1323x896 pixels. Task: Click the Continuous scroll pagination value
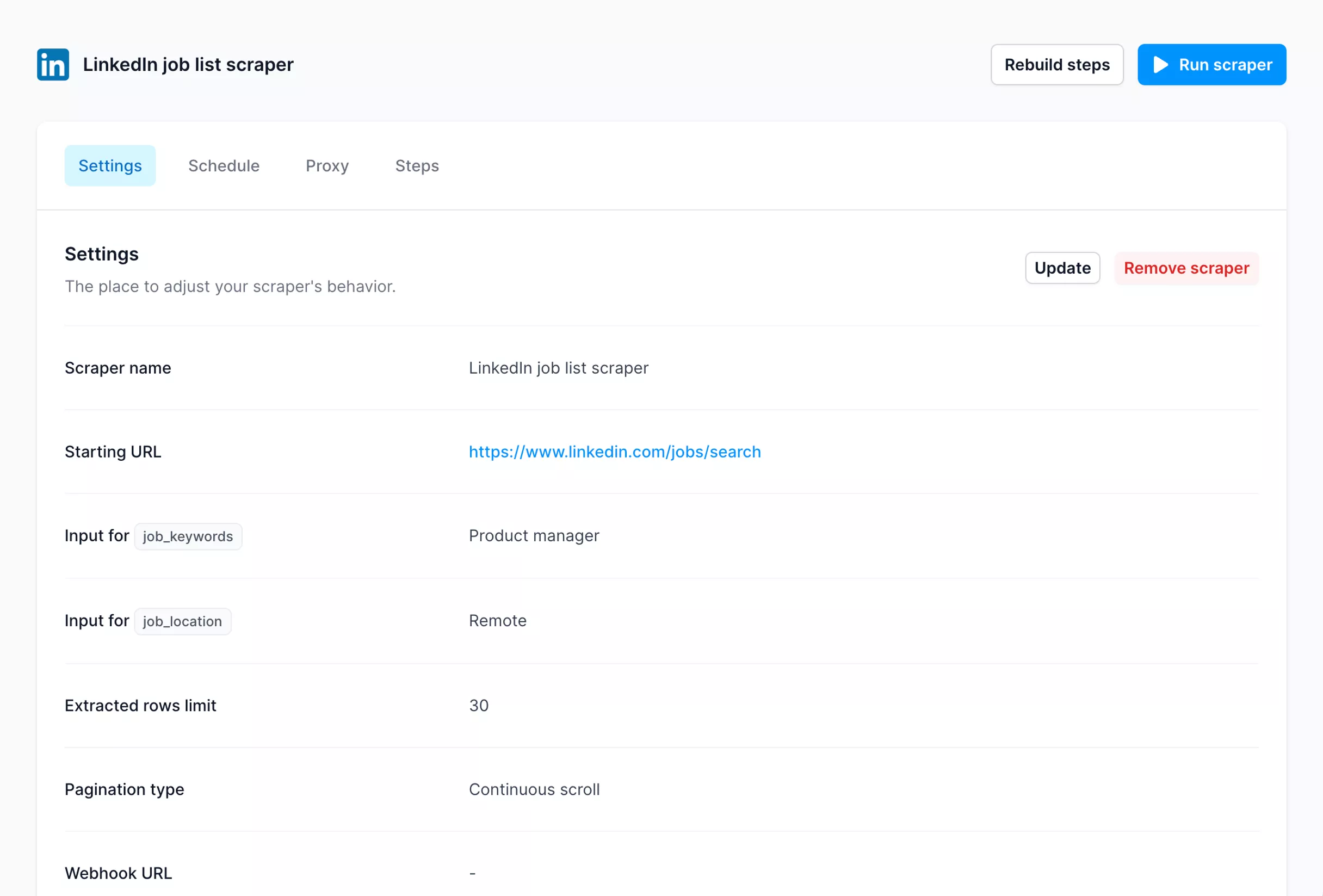coord(534,789)
